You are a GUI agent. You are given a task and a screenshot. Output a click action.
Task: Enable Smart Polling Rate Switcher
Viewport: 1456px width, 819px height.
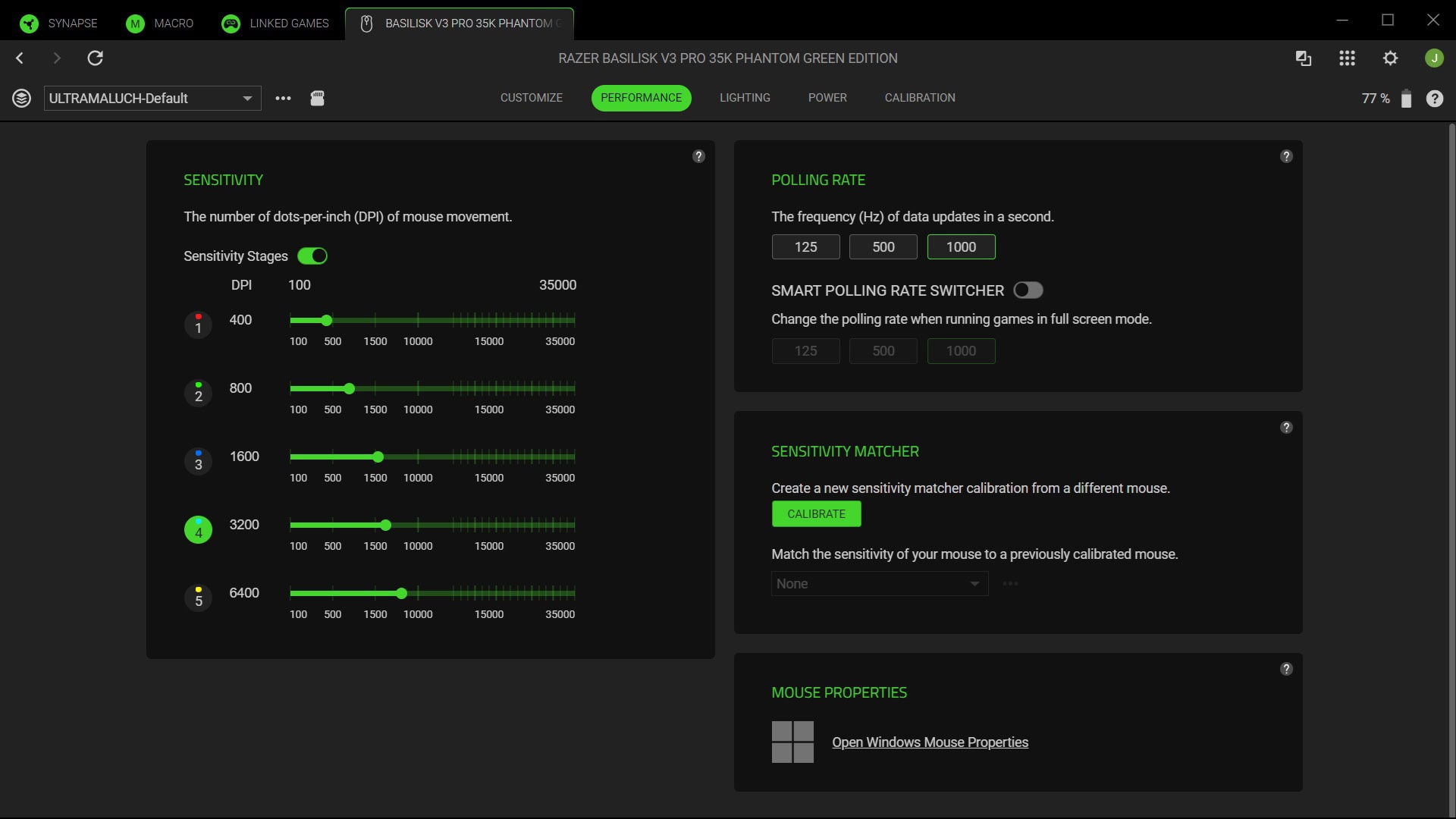click(1028, 290)
